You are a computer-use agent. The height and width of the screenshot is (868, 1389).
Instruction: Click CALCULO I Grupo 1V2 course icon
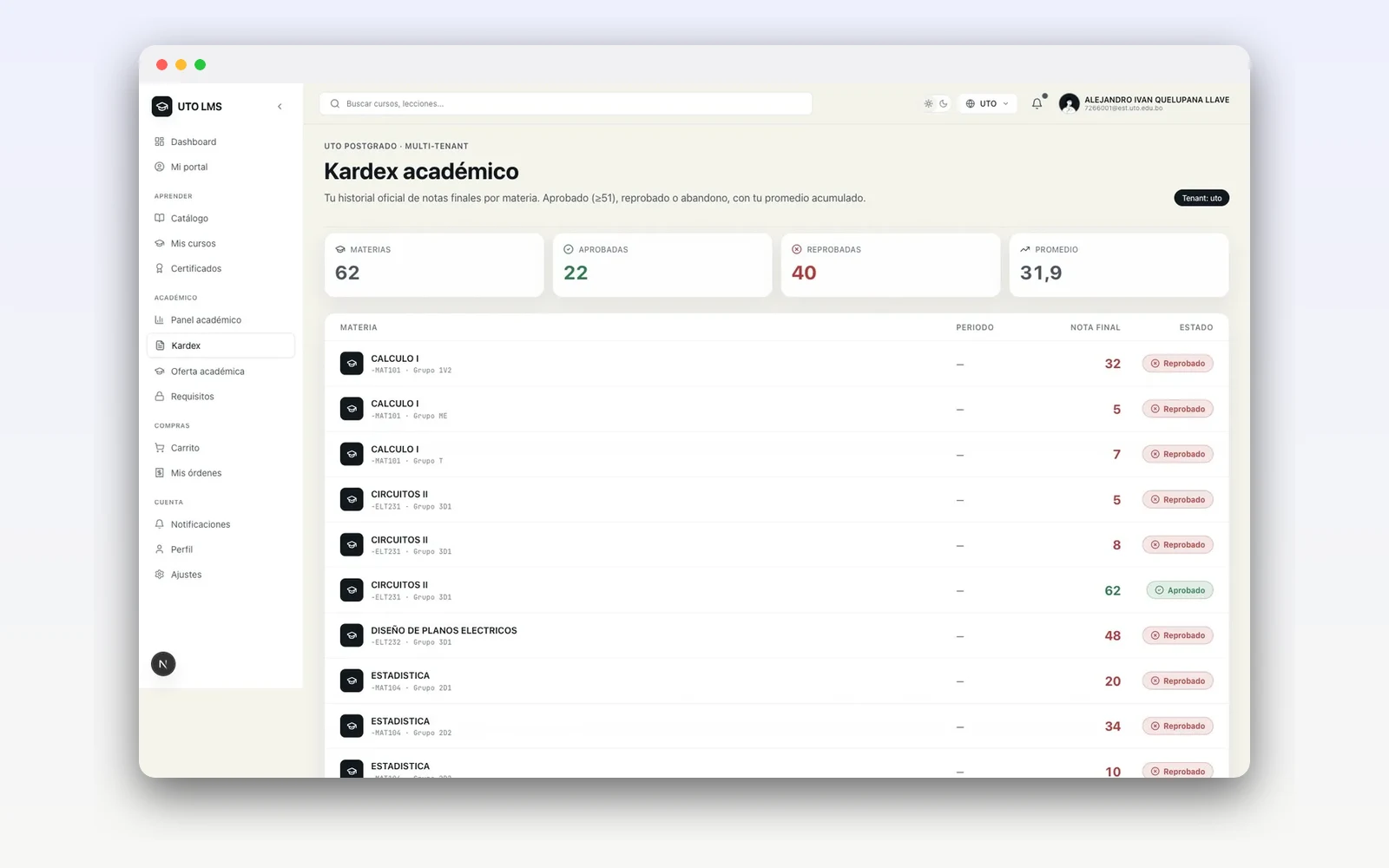(352, 364)
